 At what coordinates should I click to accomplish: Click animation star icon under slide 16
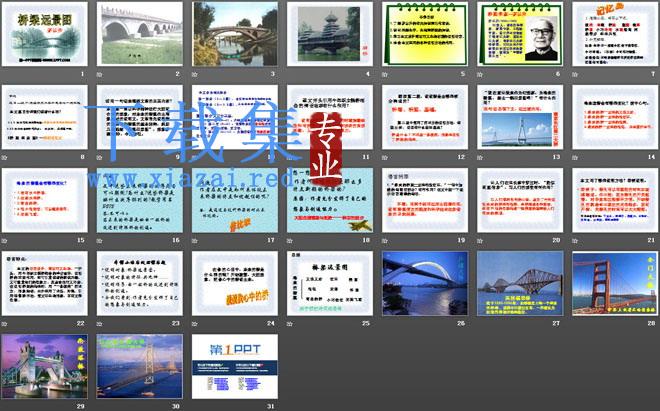[x=99, y=241]
